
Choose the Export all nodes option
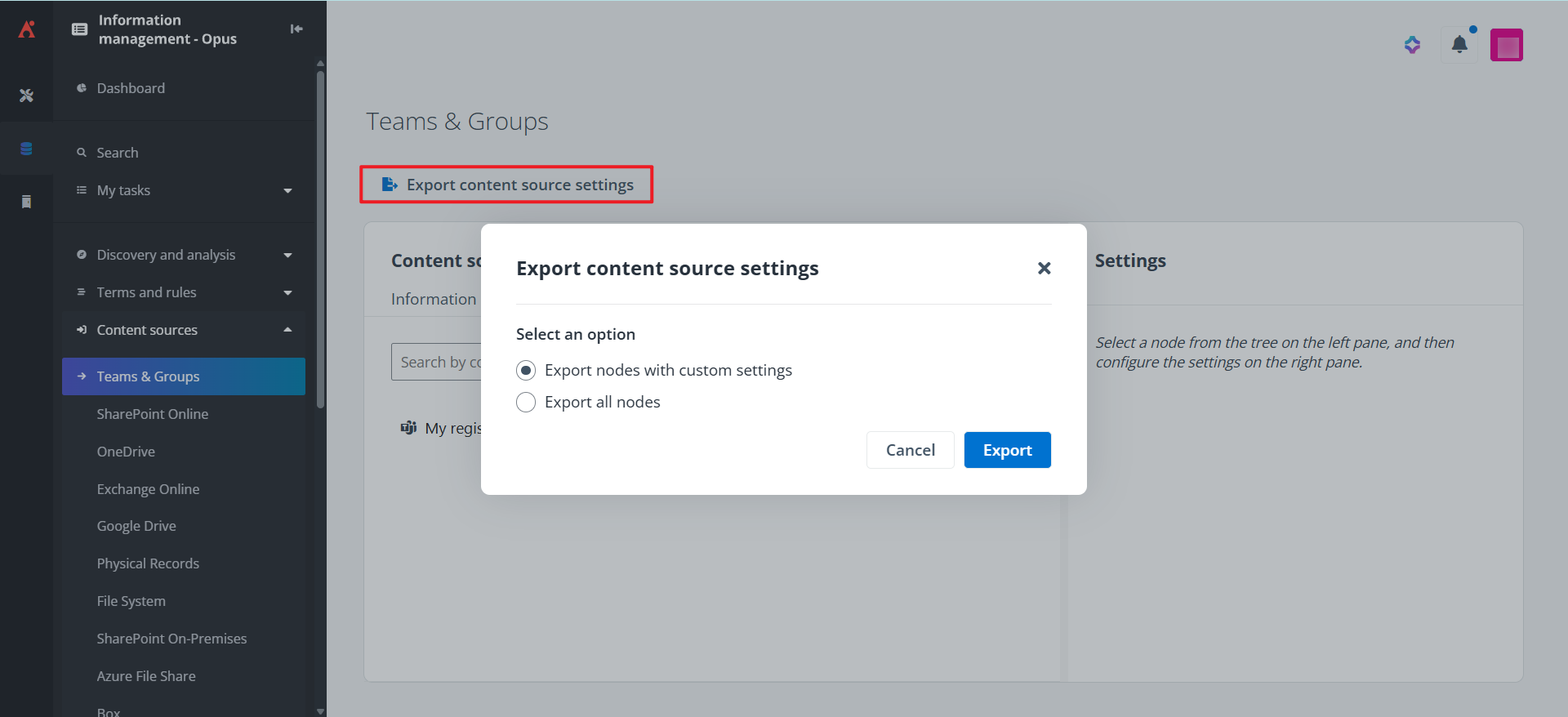tap(526, 403)
